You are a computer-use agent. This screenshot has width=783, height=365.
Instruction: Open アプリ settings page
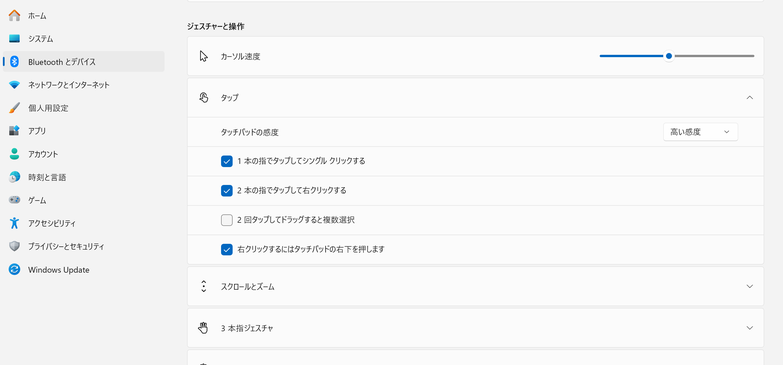click(x=83, y=131)
